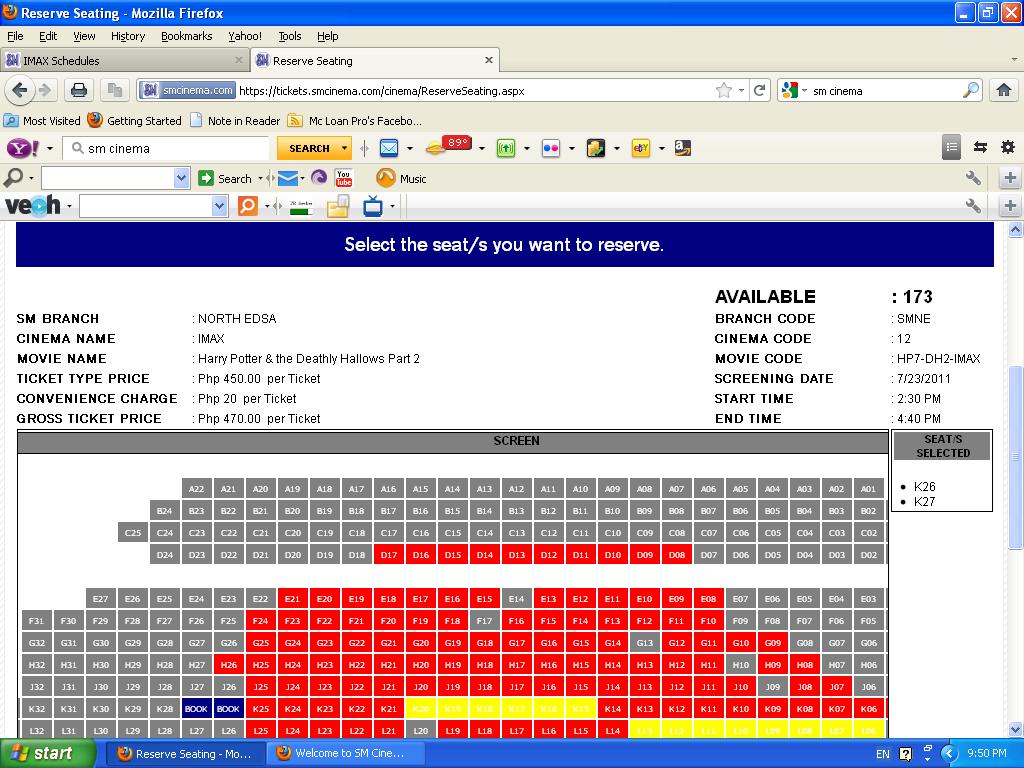The image size is (1024, 768).
Task: Click the Veoh orange search icon
Action: point(248,206)
